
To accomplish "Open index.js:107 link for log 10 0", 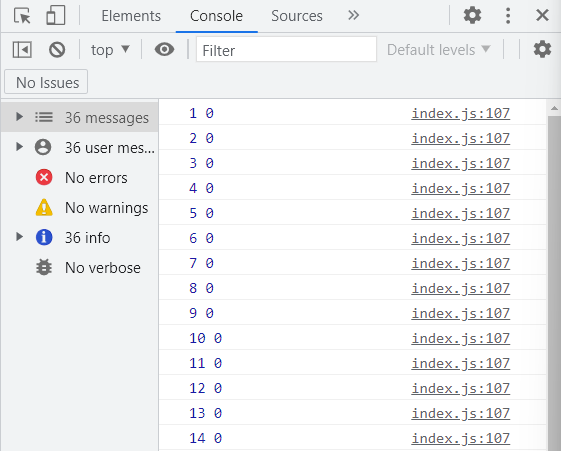I will pyautogui.click(x=460, y=339).
